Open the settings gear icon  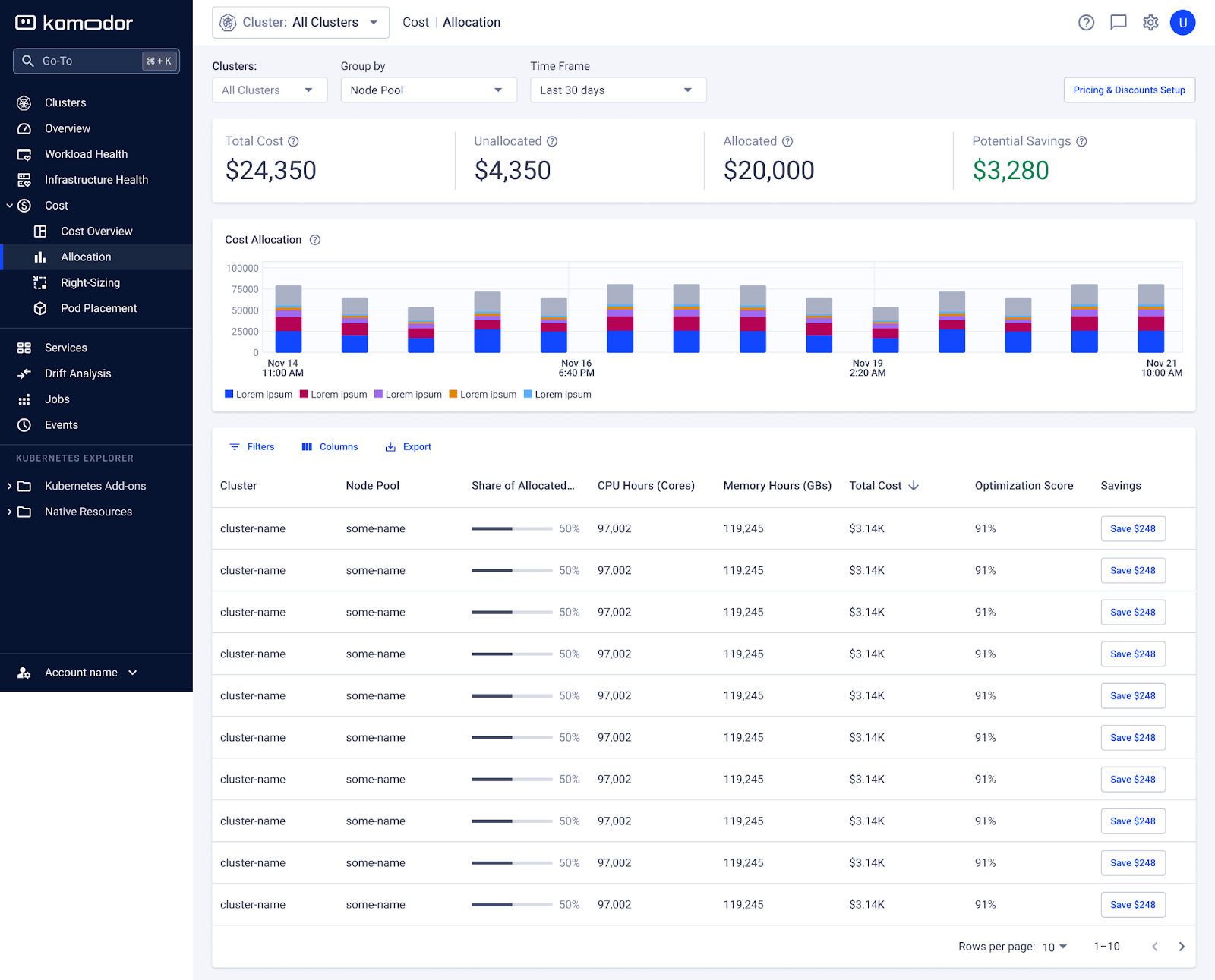1150,23
